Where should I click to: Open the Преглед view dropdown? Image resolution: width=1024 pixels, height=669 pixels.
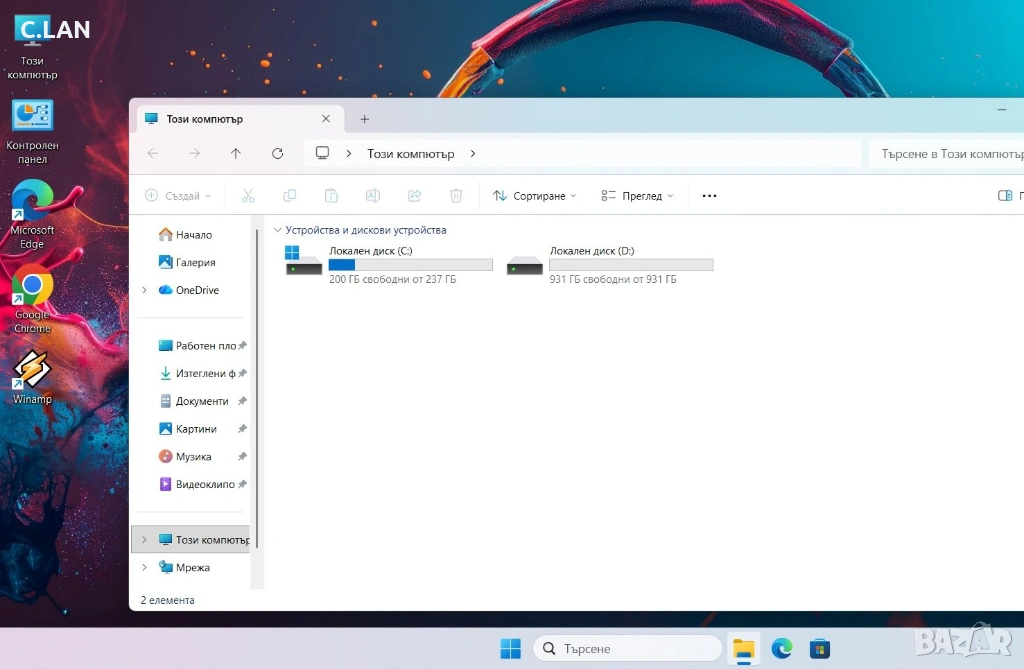pyautogui.click(x=638, y=196)
